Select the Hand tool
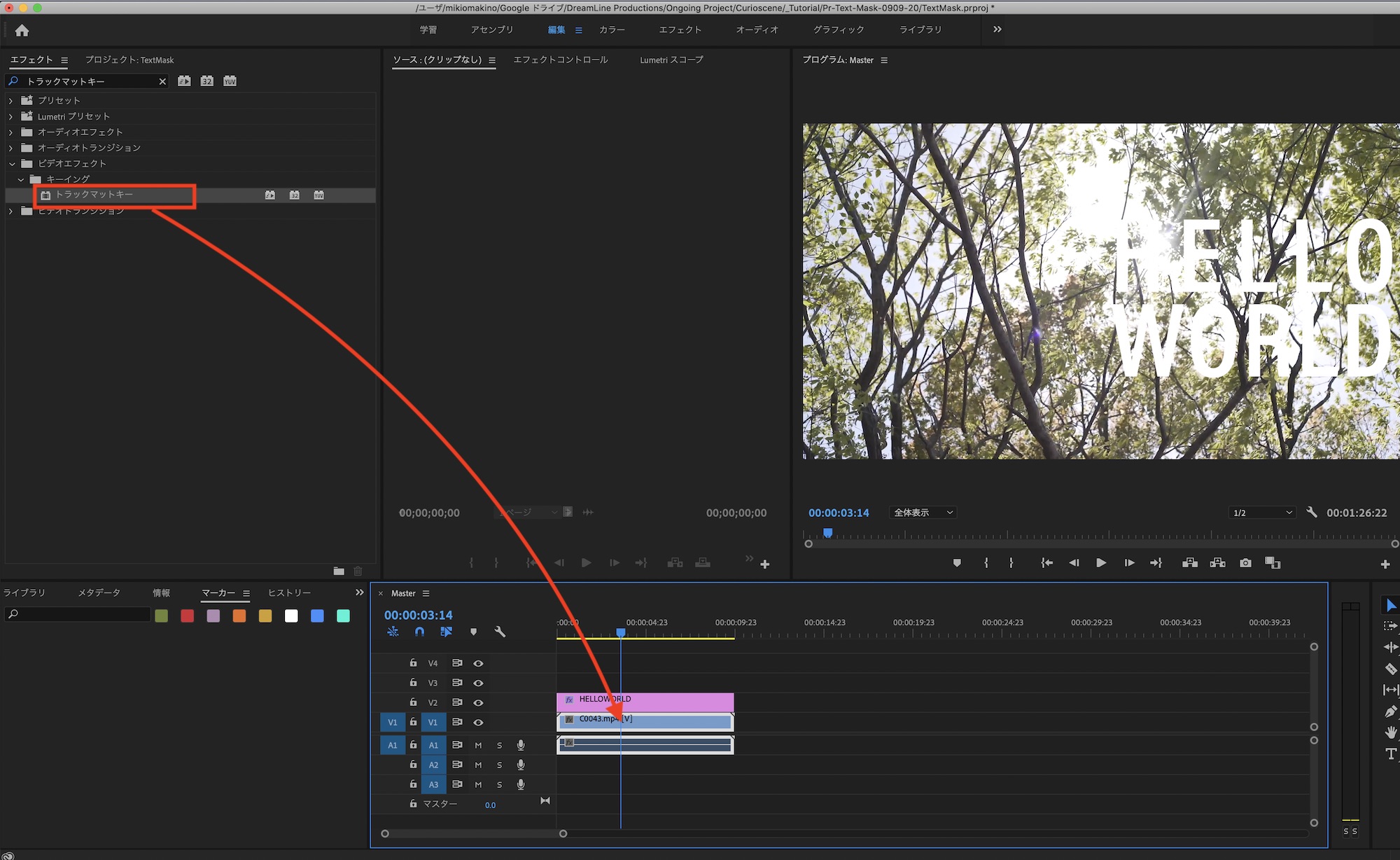1400x860 pixels. [x=1390, y=733]
